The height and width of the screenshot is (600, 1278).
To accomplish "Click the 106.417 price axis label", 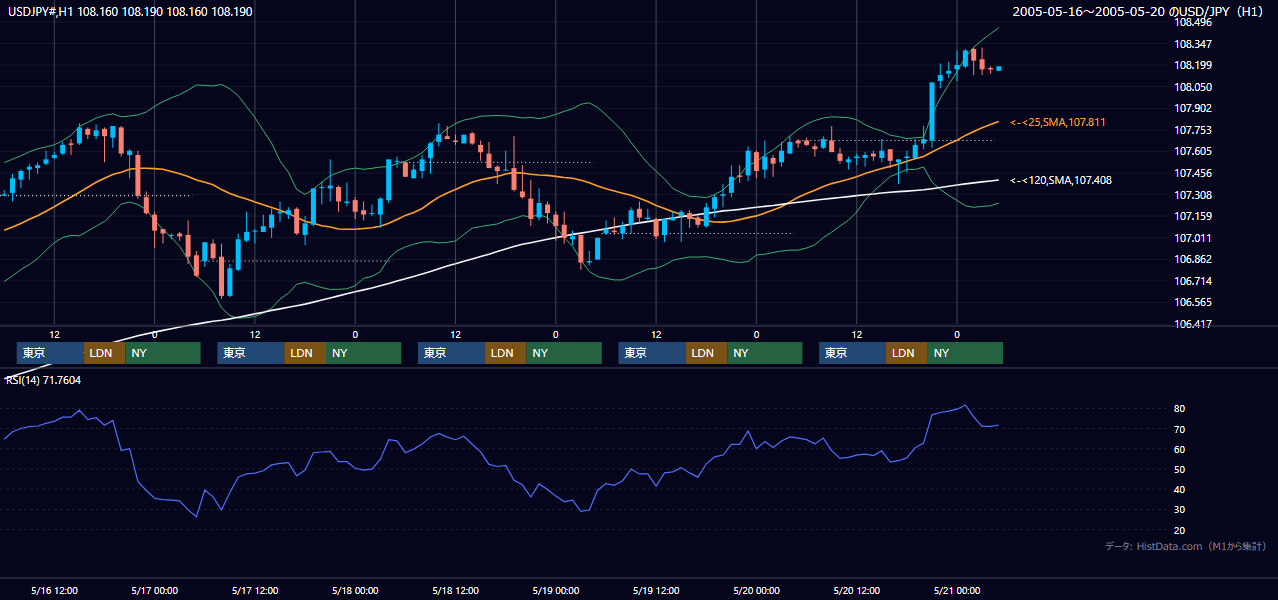I will pos(1194,324).
